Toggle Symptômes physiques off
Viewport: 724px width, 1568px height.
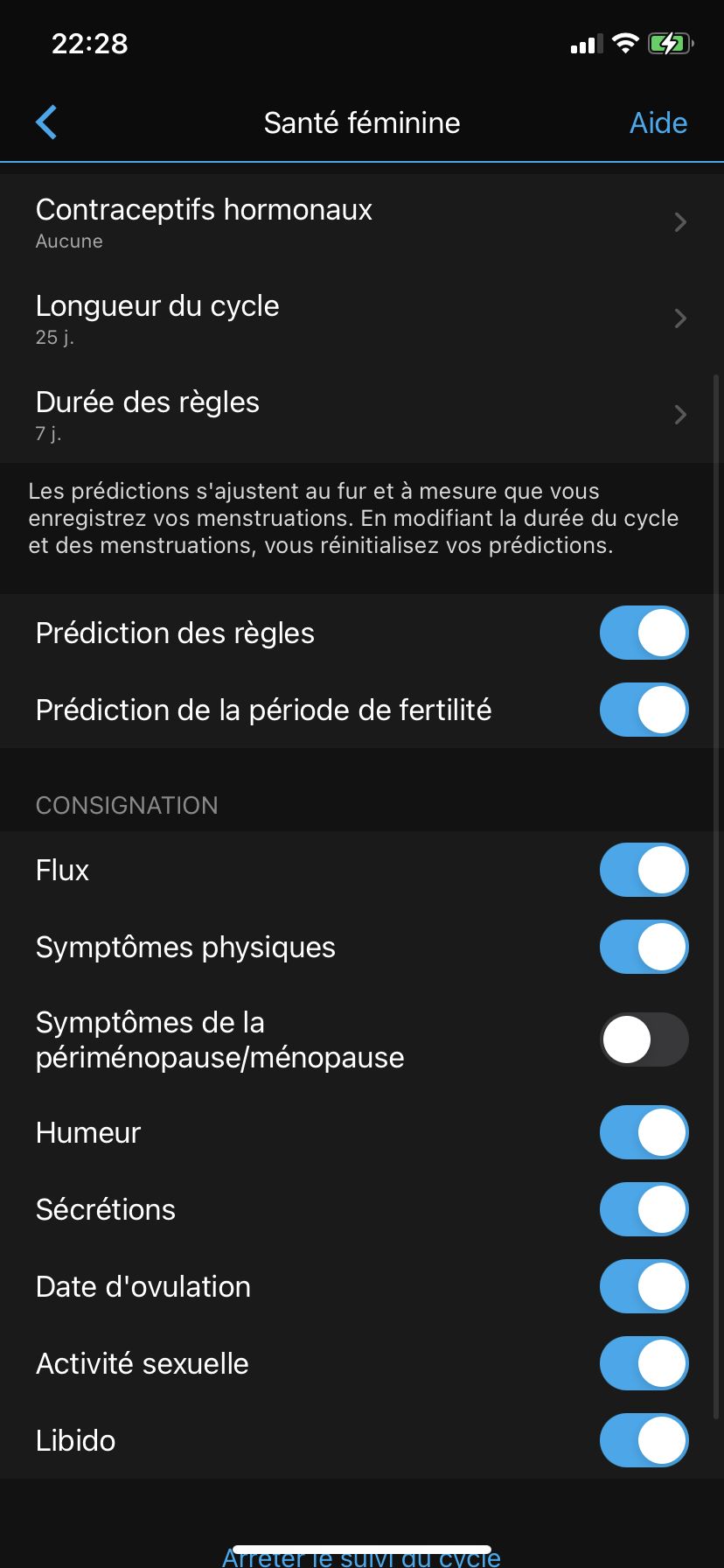coord(644,947)
